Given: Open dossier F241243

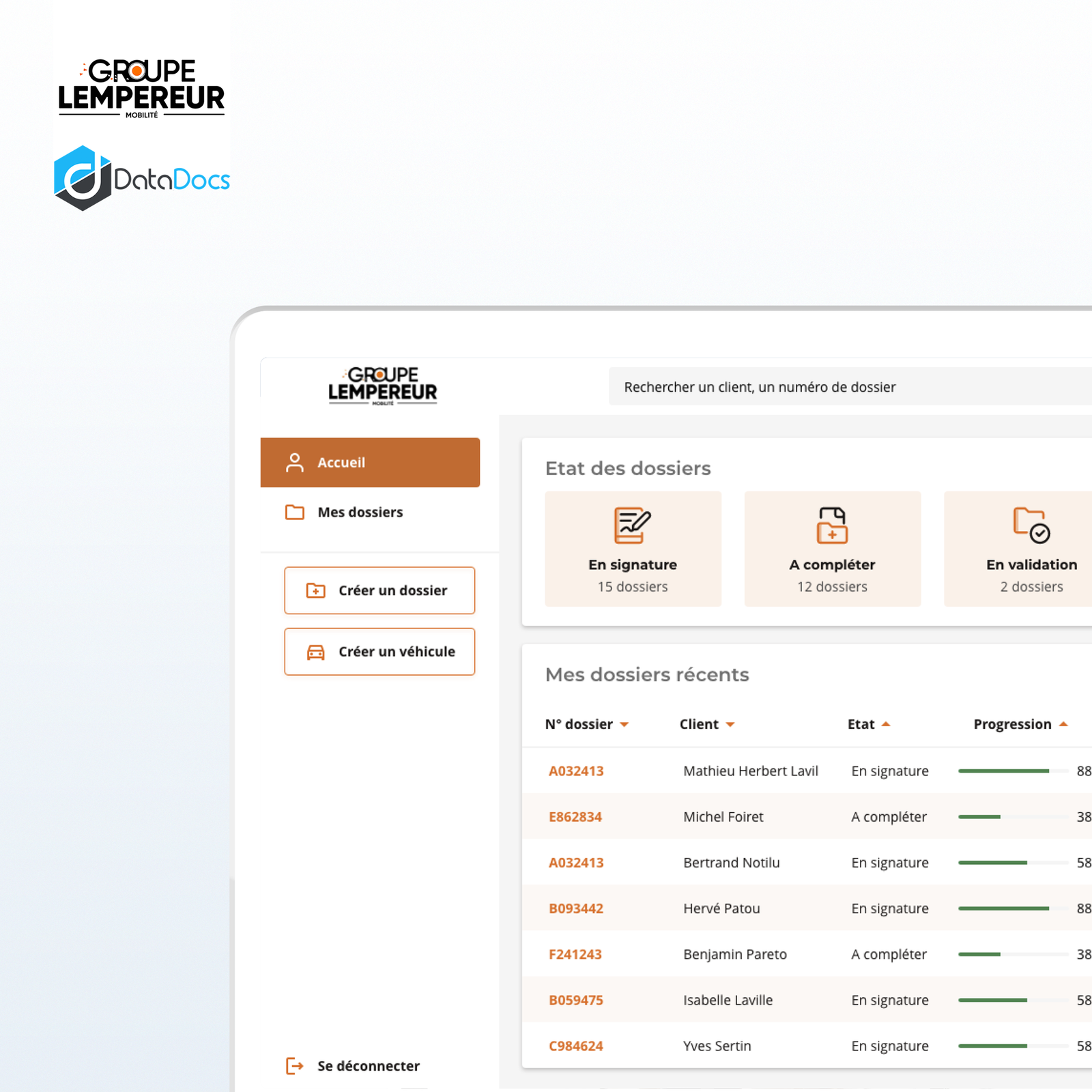Looking at the screenshot, I should [575, 954].
